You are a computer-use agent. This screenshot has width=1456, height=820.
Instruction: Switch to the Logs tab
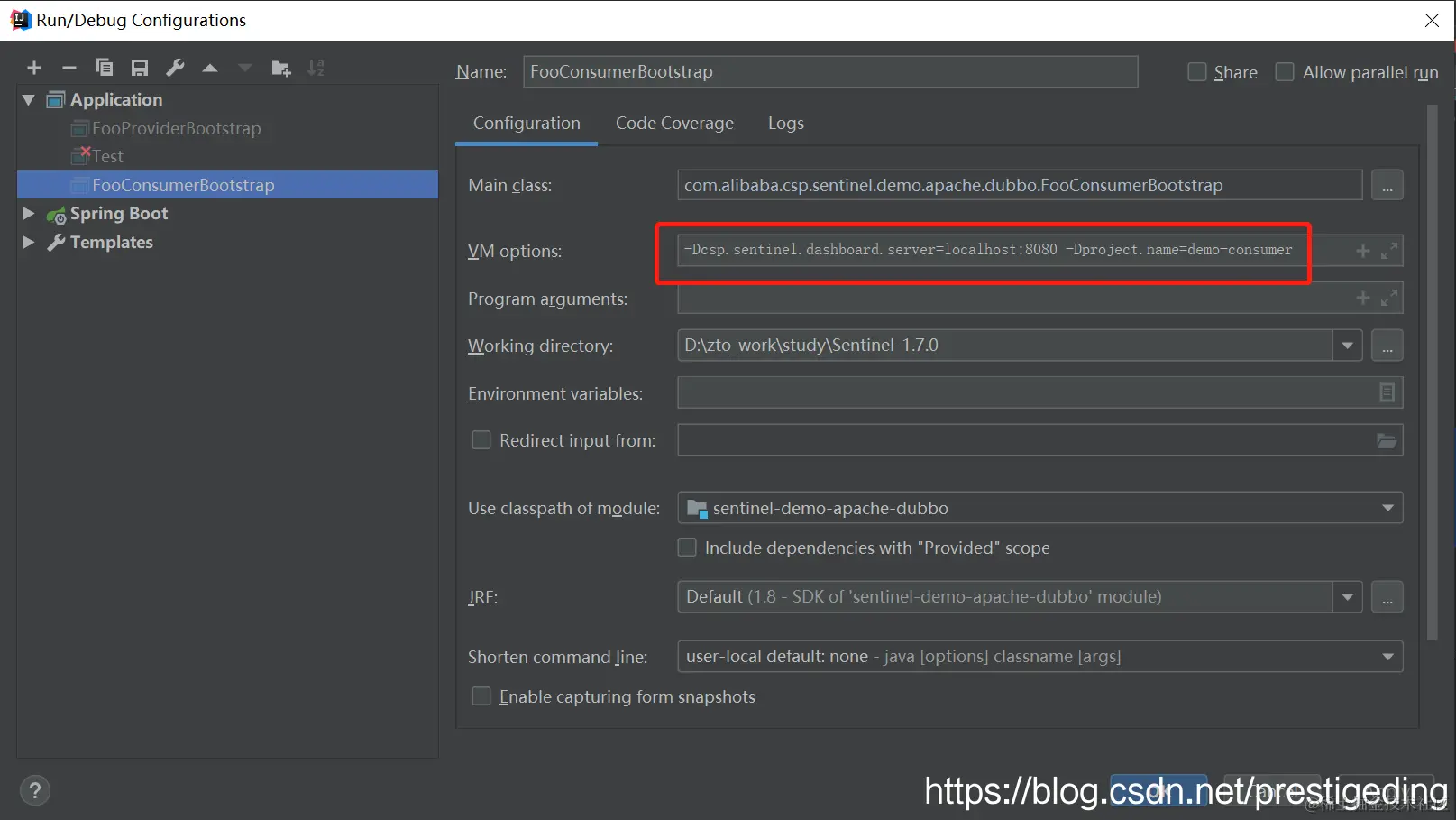[785, 124]
